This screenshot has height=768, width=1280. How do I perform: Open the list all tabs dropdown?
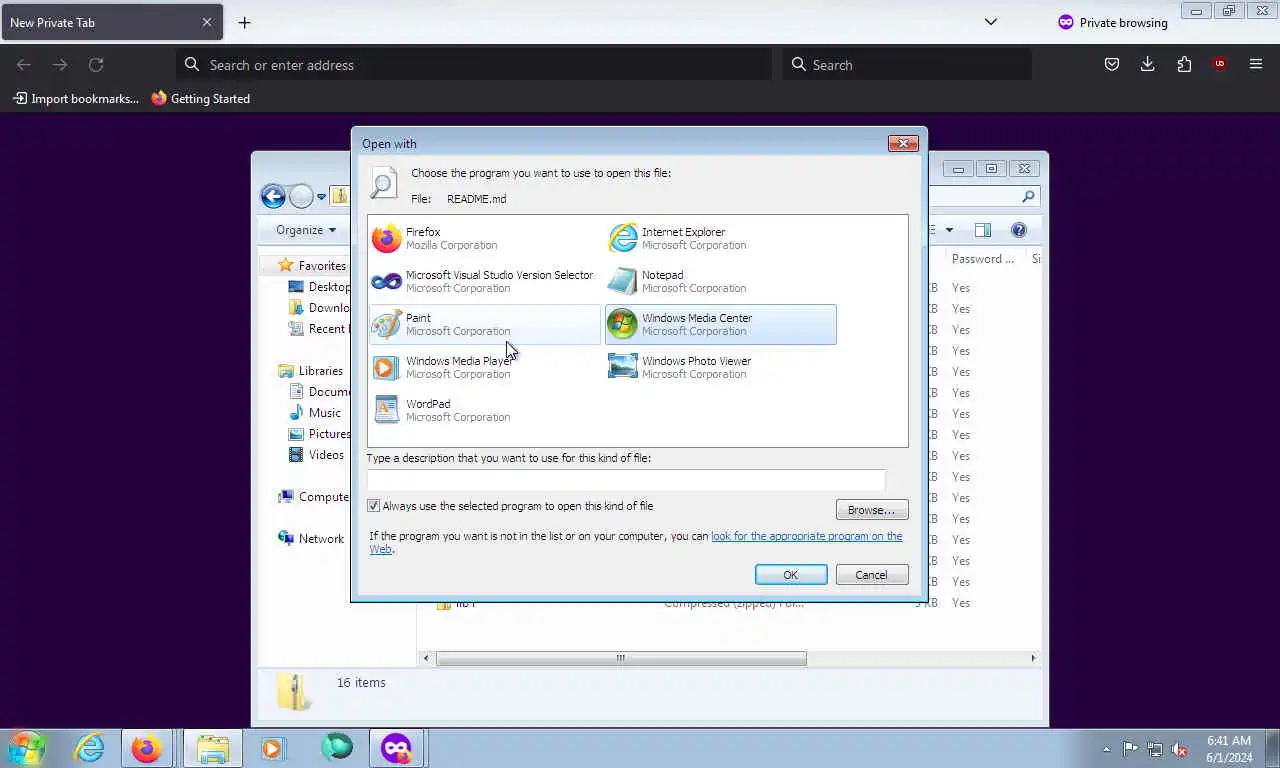tap(991, 22)
